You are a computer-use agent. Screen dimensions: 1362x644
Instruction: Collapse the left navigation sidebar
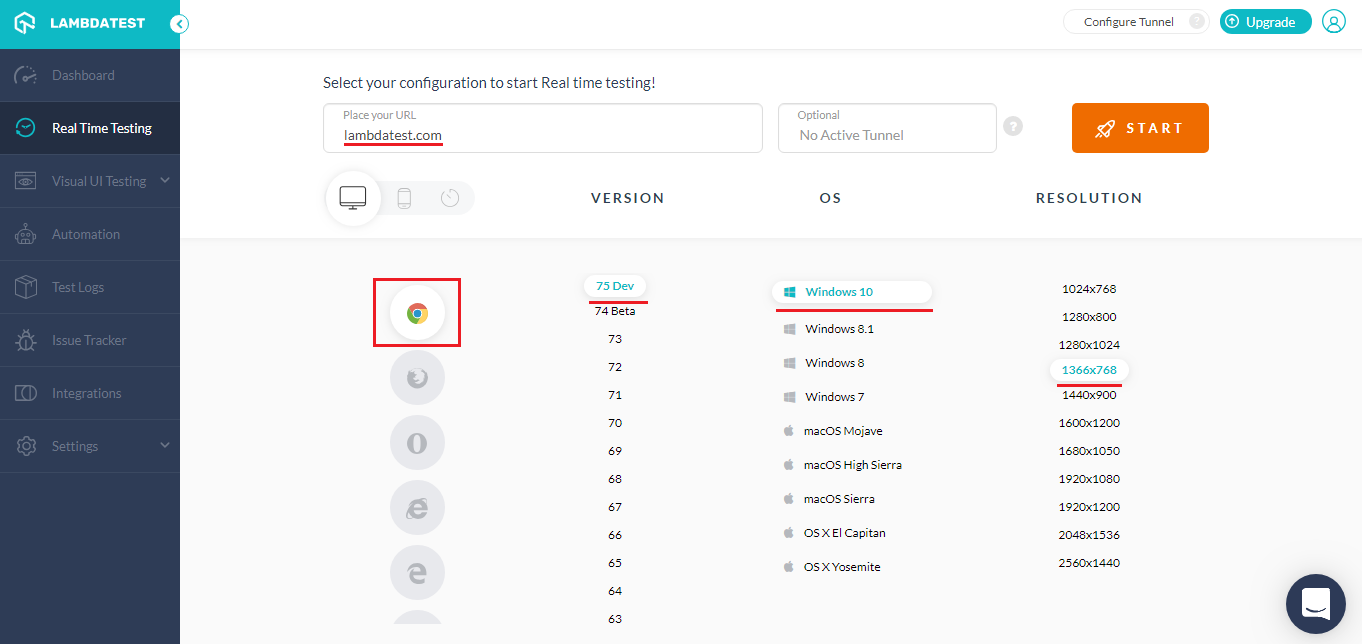pyautogui.click(x=179, y=22)
